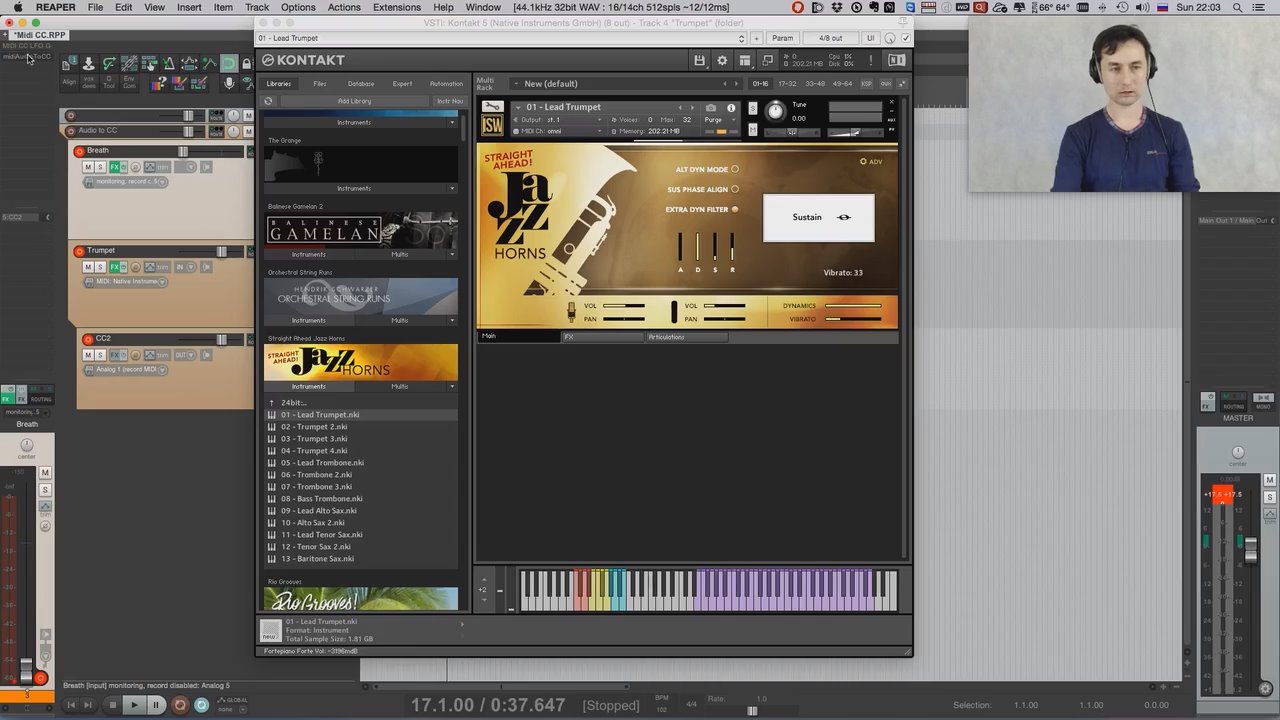
Task: Disable EXTRA DYN FILTER option
Action: [x=735, y=210]
